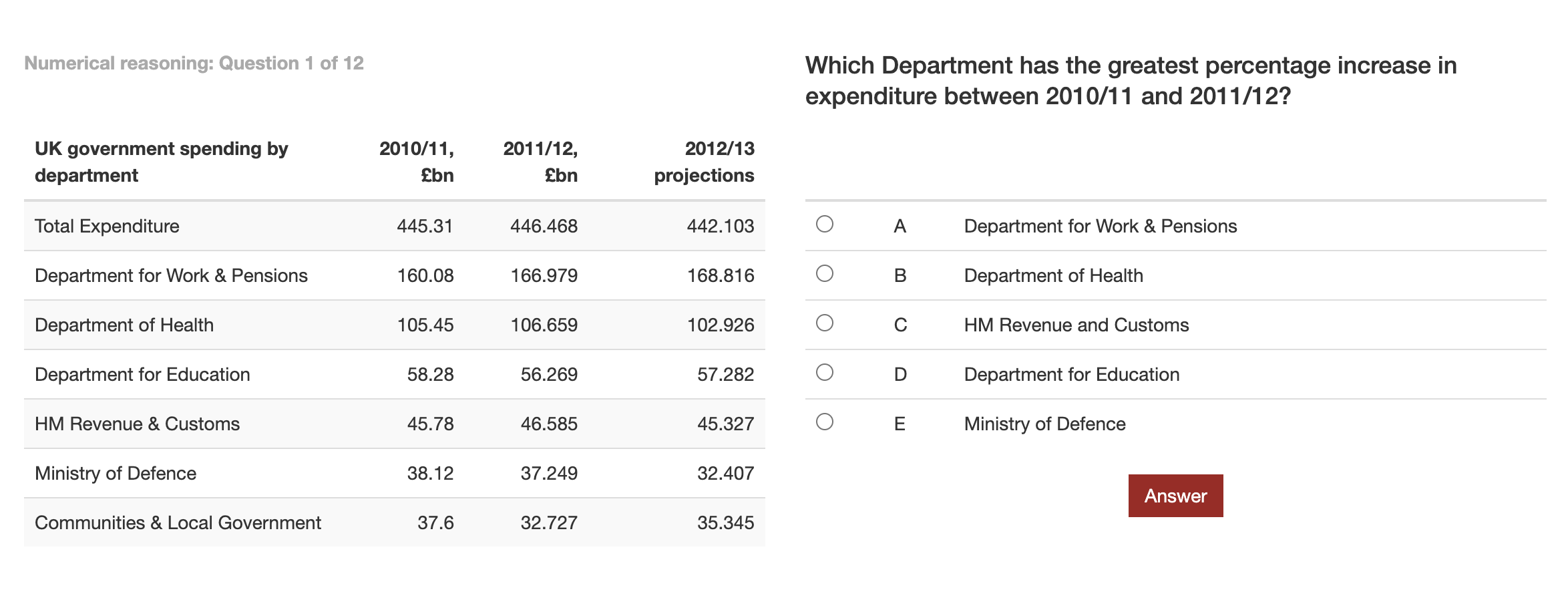The width and height of the screenshot is (1568, 604).
Task: Select radio button for option A
Action: tap(825, 224)
